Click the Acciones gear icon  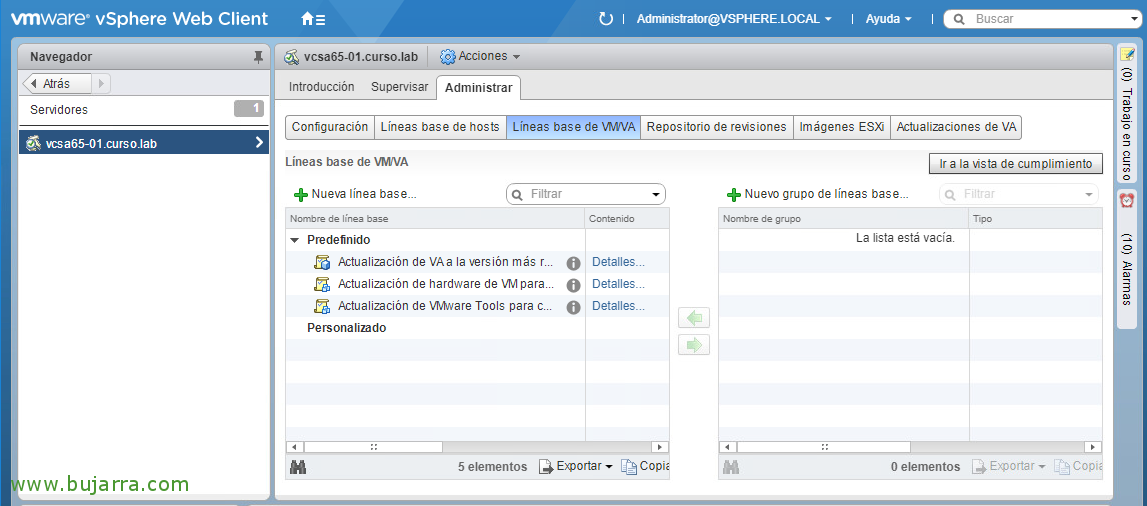pyautogui.click(x=448, y=56)
